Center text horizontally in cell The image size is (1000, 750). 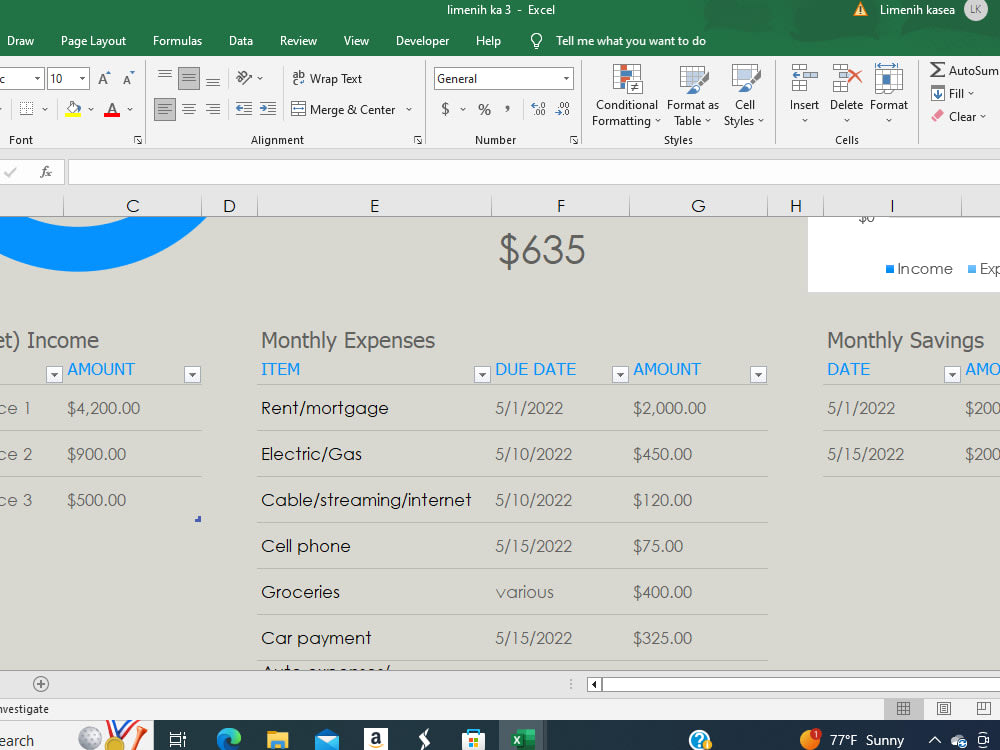pos(189,109)
